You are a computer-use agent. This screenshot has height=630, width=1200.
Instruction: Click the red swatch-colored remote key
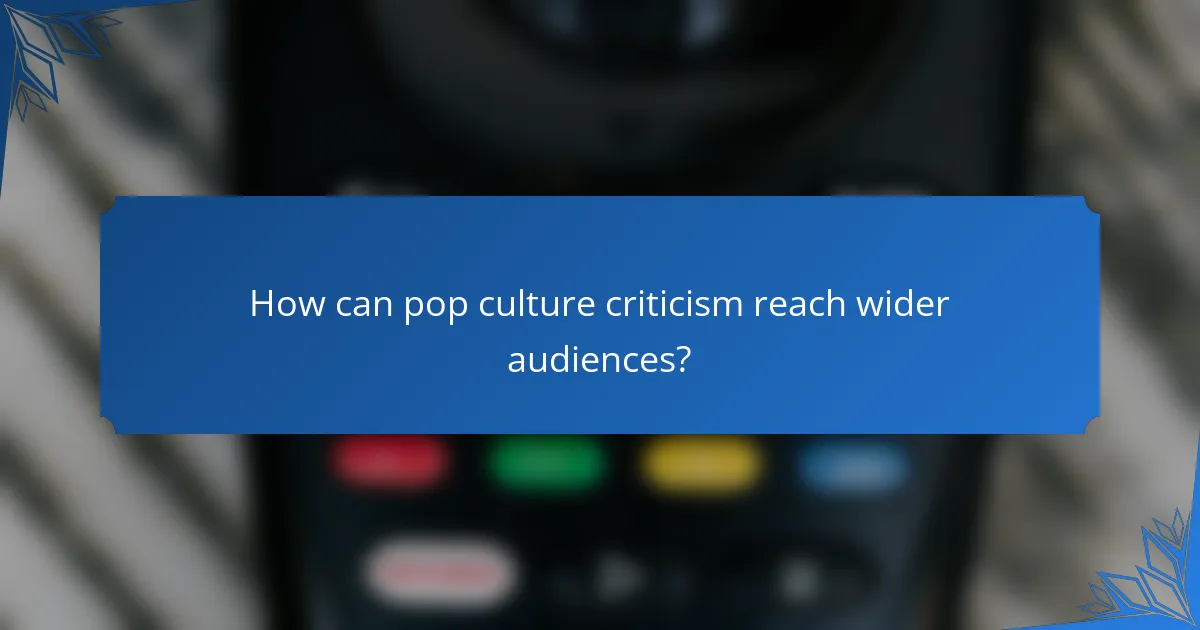390,460
